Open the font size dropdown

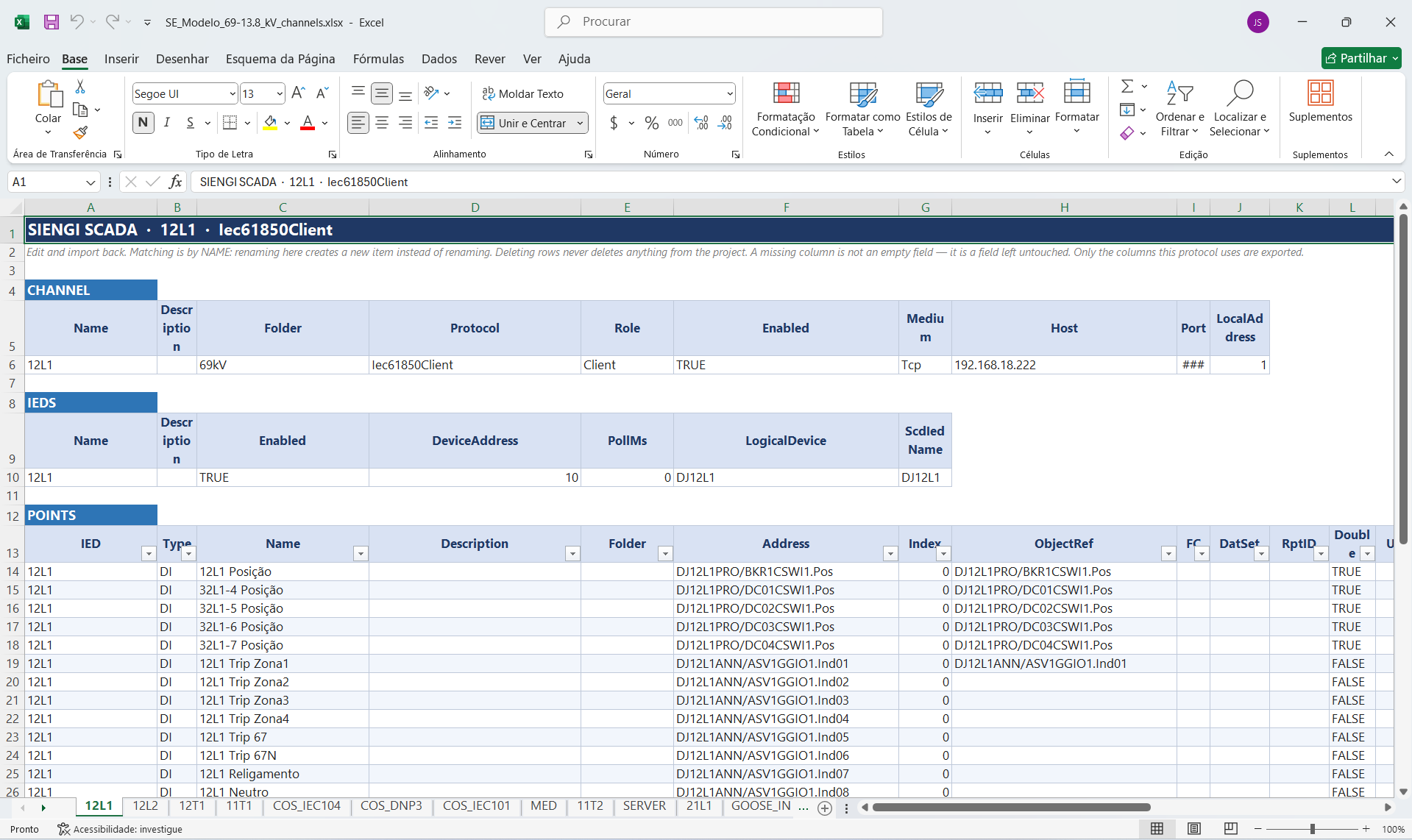(280, 93)
